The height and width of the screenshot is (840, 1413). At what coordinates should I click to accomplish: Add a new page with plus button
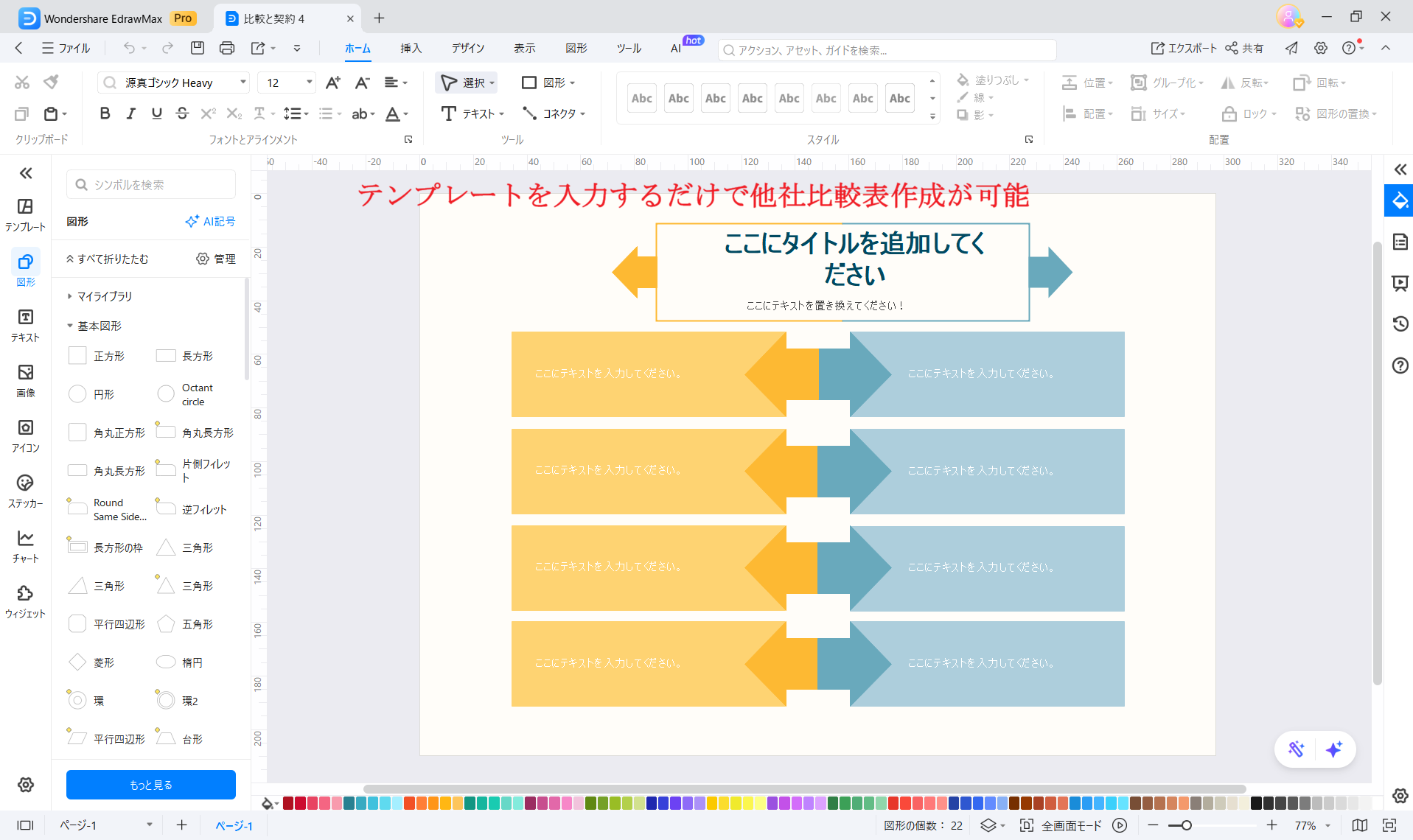click(x=181, y=825)
